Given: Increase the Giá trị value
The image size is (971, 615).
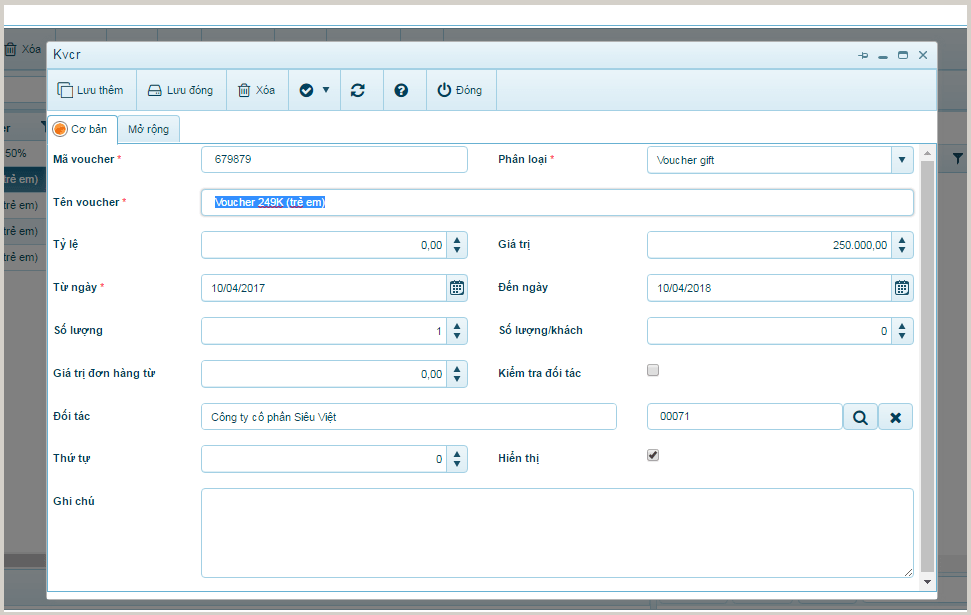Looking at the screenshot, I should (x=902, y=240).
